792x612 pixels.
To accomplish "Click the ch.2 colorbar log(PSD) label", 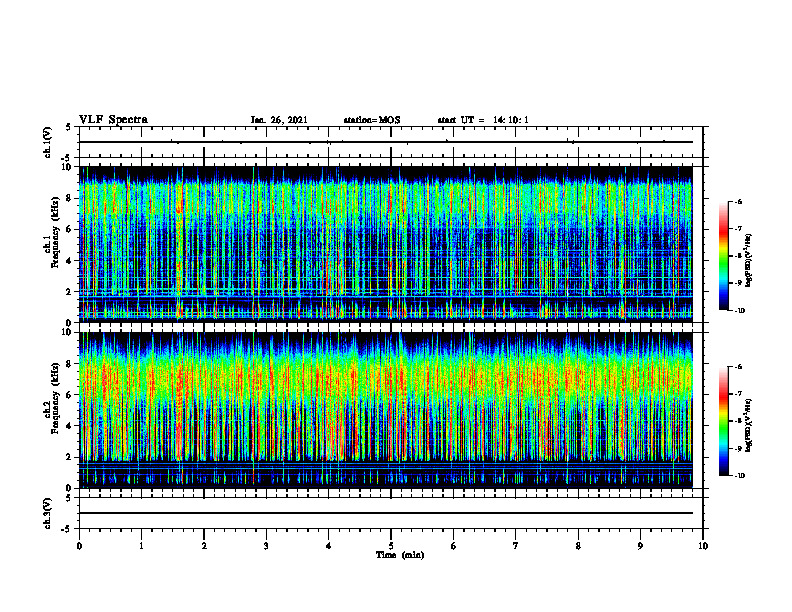I will point(749,424).
